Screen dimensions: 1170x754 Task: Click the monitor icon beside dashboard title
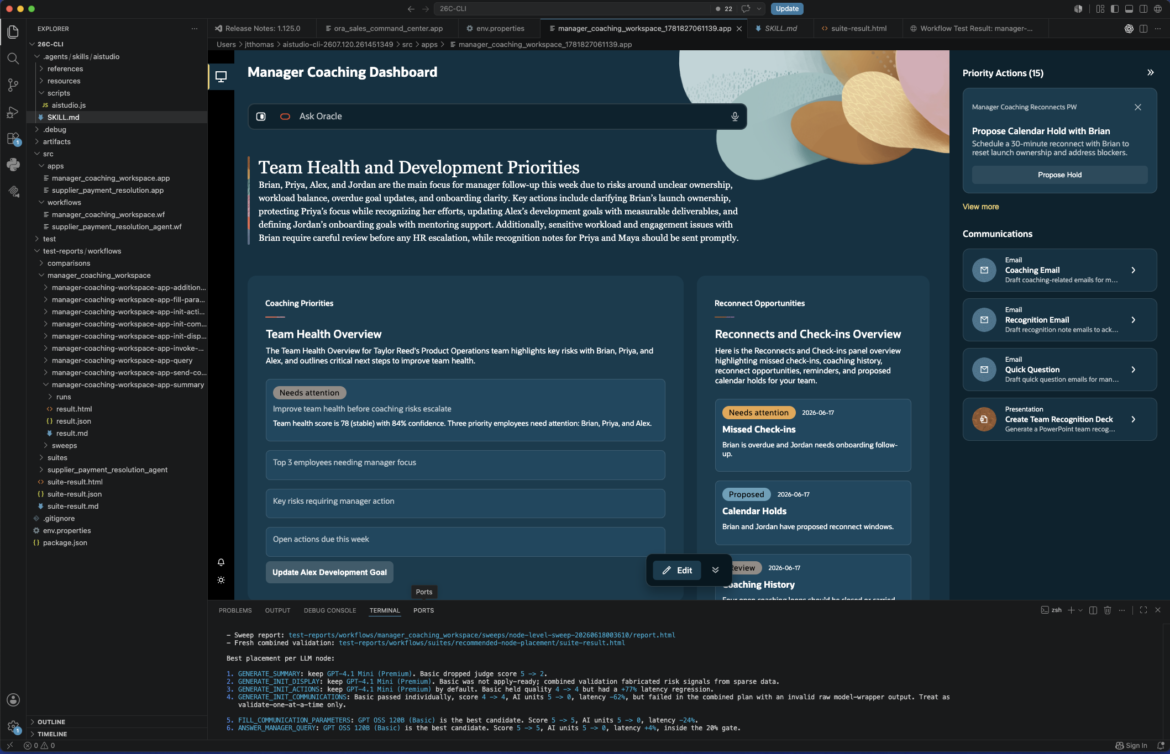click(x=221, y=76)
